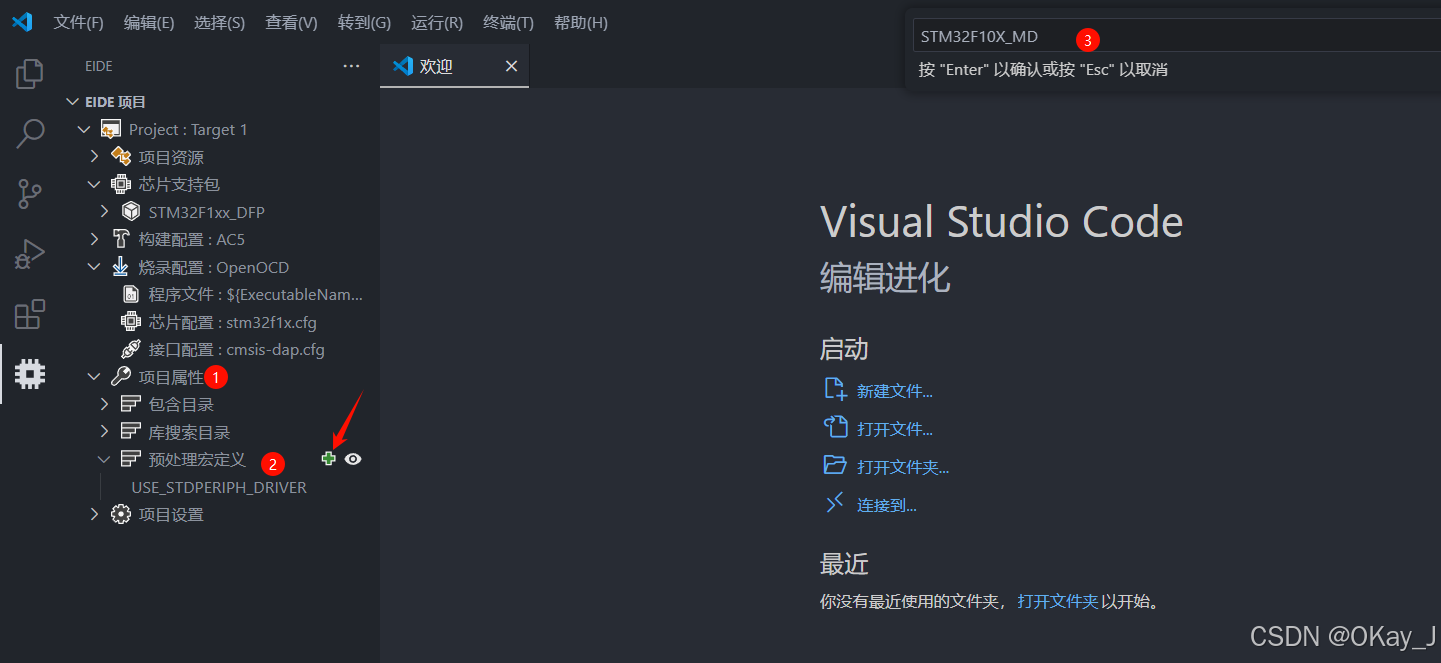The width and height of the screenshot is (1441, 663).
Task: Open the 文件(F) menu
Action: click(78, 22)
